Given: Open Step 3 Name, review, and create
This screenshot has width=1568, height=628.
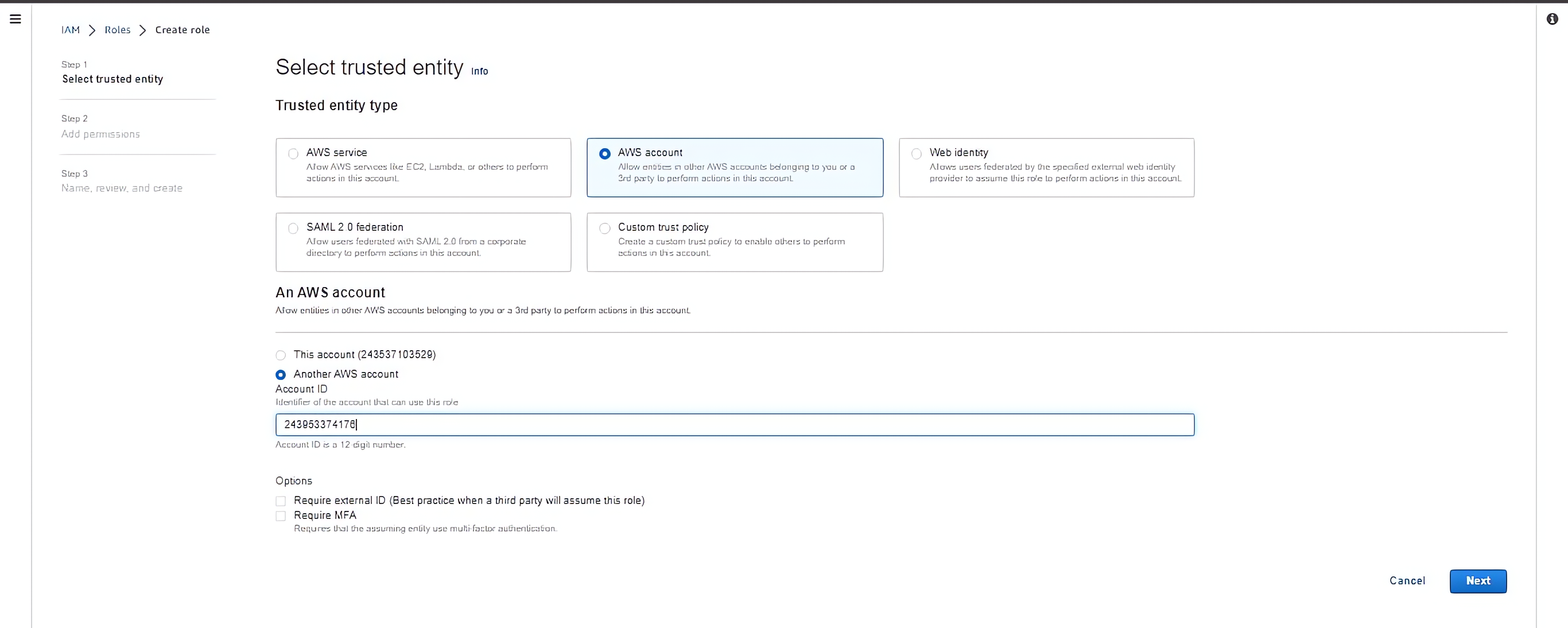Looking at the screenshot, I should (x=122, y=188).
